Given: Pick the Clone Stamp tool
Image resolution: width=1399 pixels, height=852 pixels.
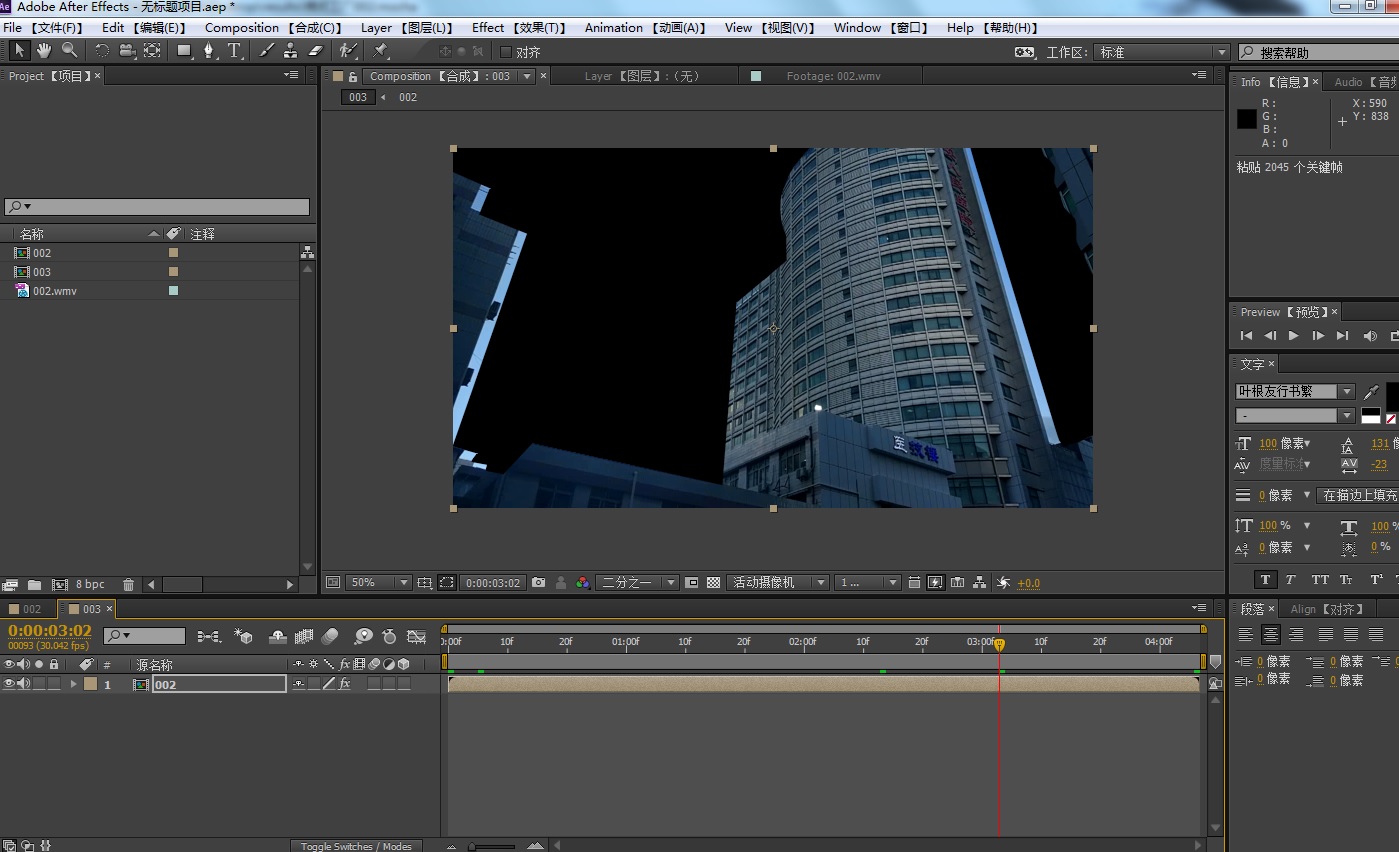Looking at the screenshot, I should 291,50.
